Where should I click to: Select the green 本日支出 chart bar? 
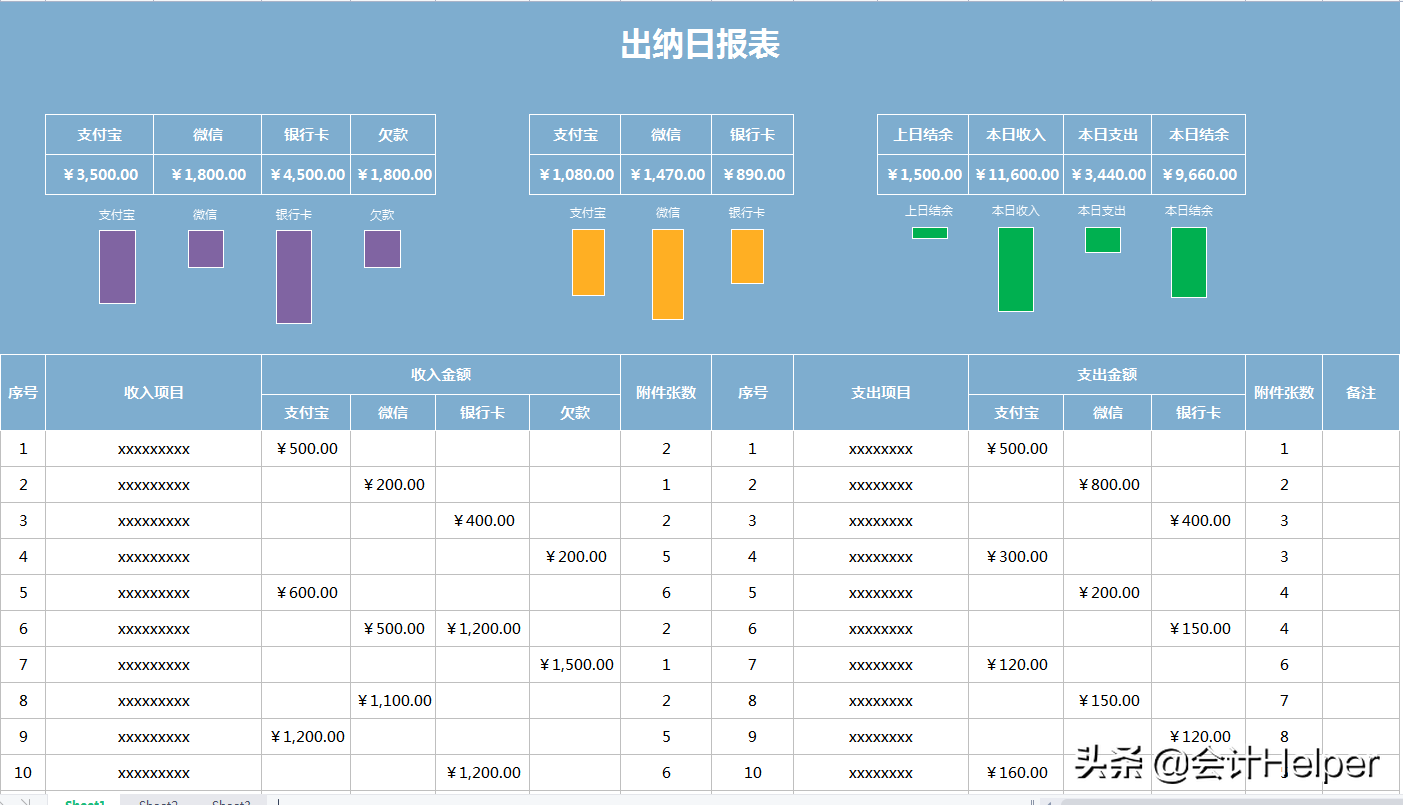(x=1103, y=240)
